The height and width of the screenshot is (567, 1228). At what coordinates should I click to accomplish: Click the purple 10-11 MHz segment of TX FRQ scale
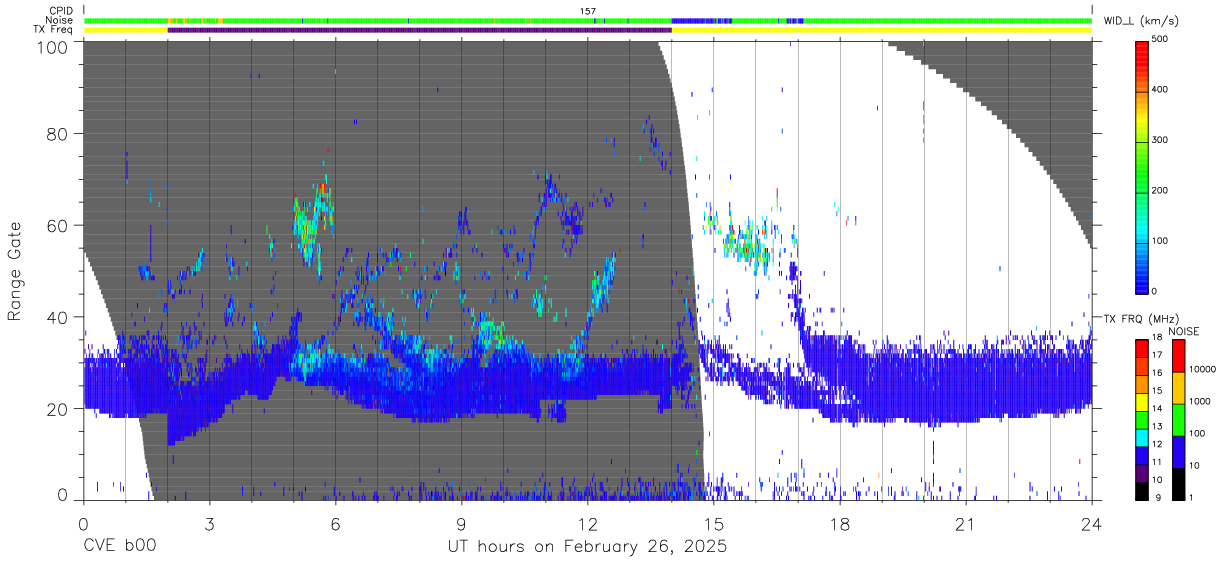pos(1142,473)
